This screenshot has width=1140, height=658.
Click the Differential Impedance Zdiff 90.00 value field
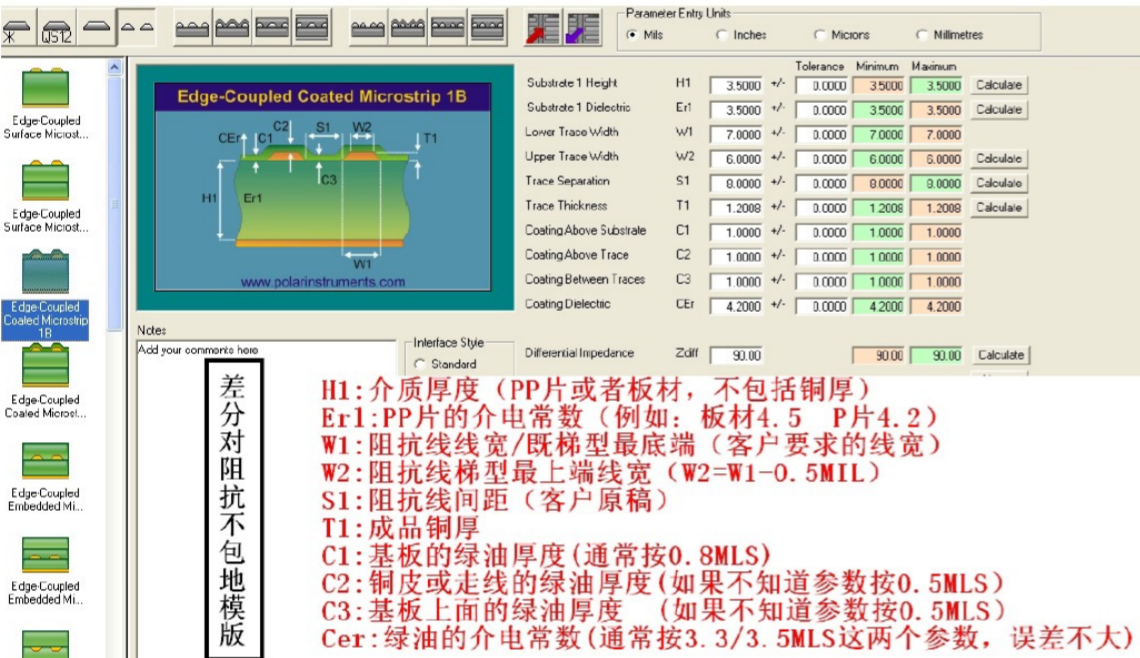point(736,356)
